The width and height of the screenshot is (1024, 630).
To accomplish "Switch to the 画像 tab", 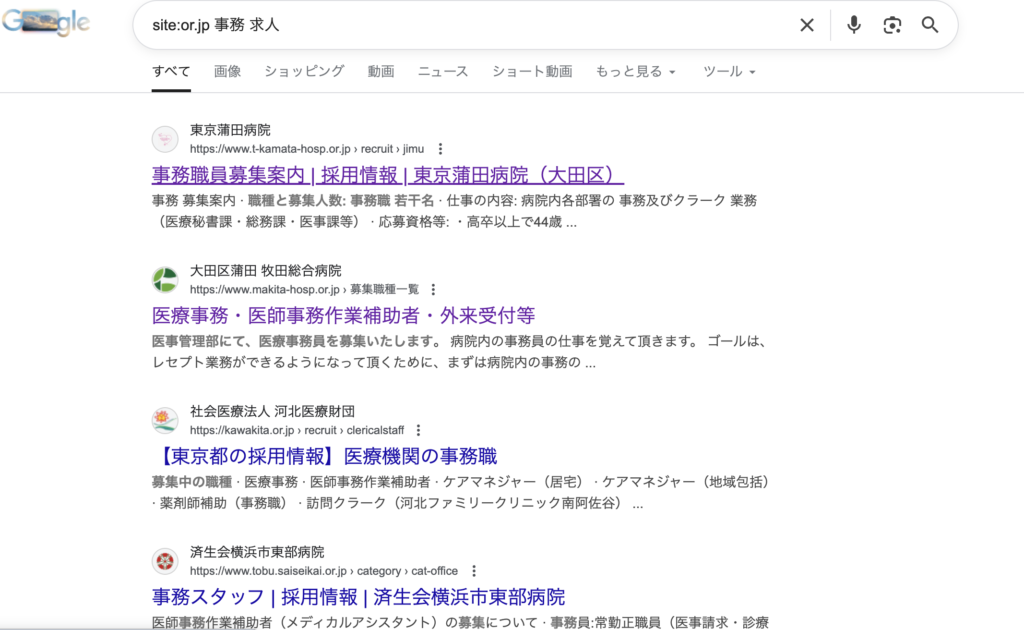I will pos(227,72).
